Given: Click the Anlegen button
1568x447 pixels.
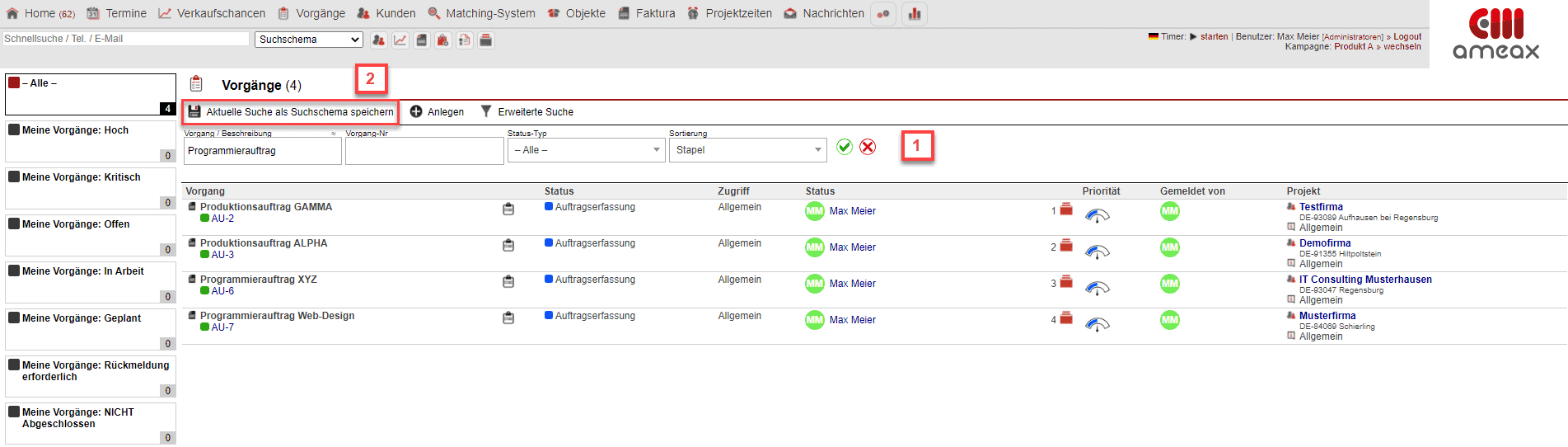Looking at the screenshot, I should (x=437, y=112).
